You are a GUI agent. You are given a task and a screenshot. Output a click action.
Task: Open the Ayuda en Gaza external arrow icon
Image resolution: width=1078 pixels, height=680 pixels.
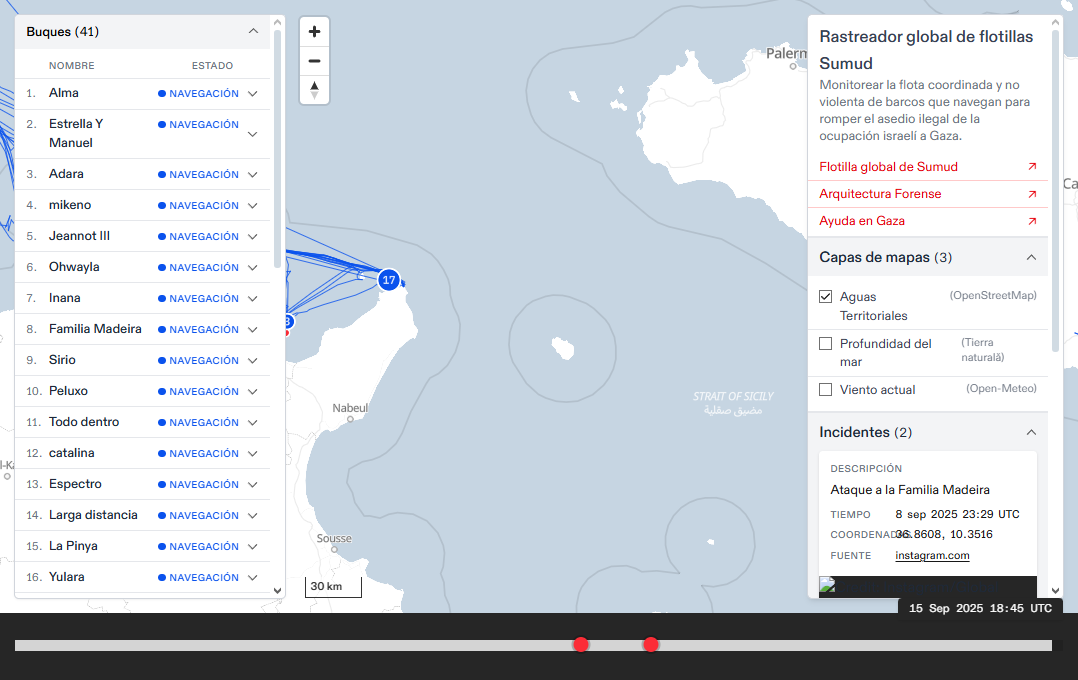[x=1032, y=221]
